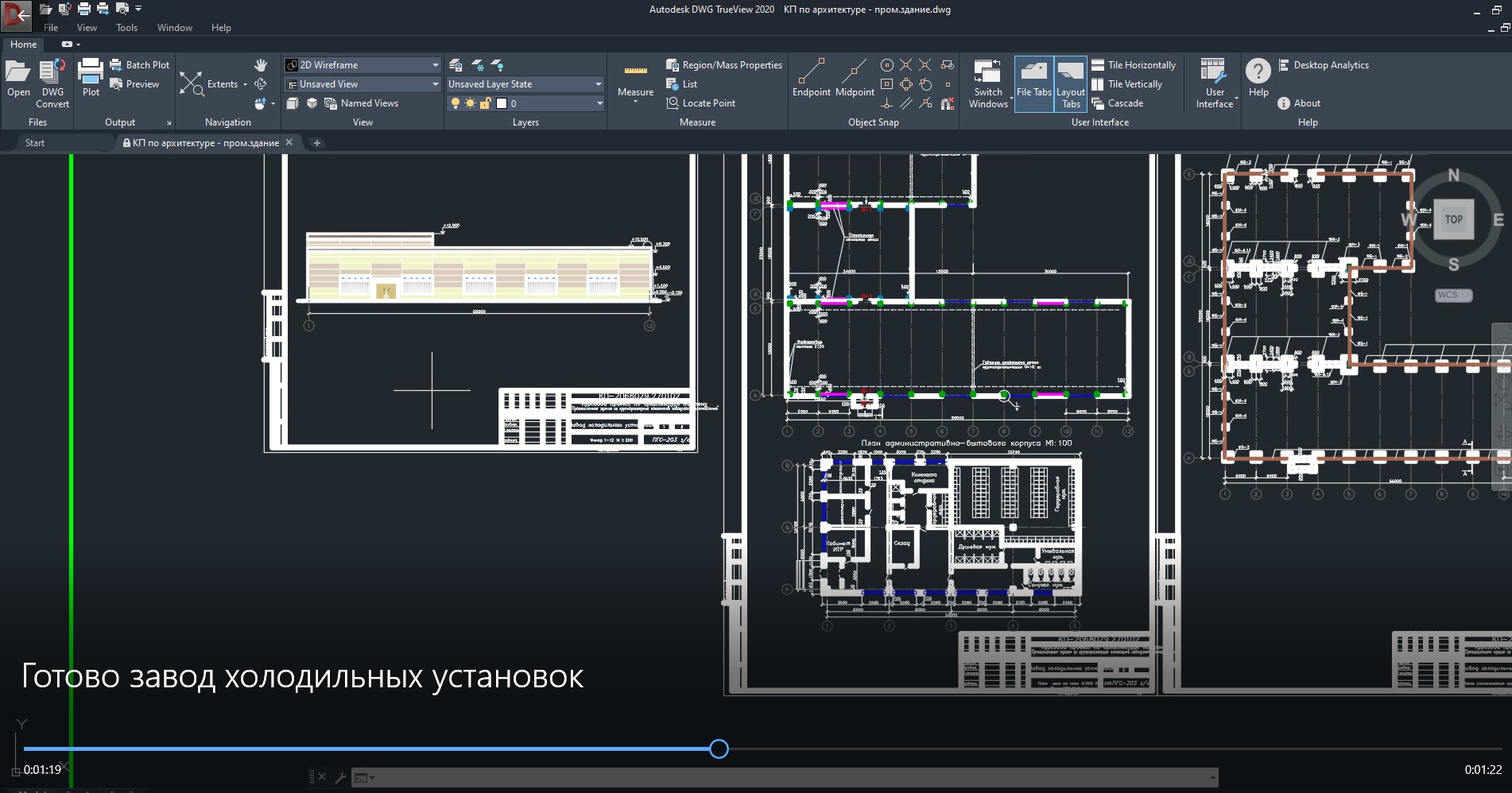1512x793 pixels.
Task: Open the DWG Convert tool
Action: click(52, 73)
